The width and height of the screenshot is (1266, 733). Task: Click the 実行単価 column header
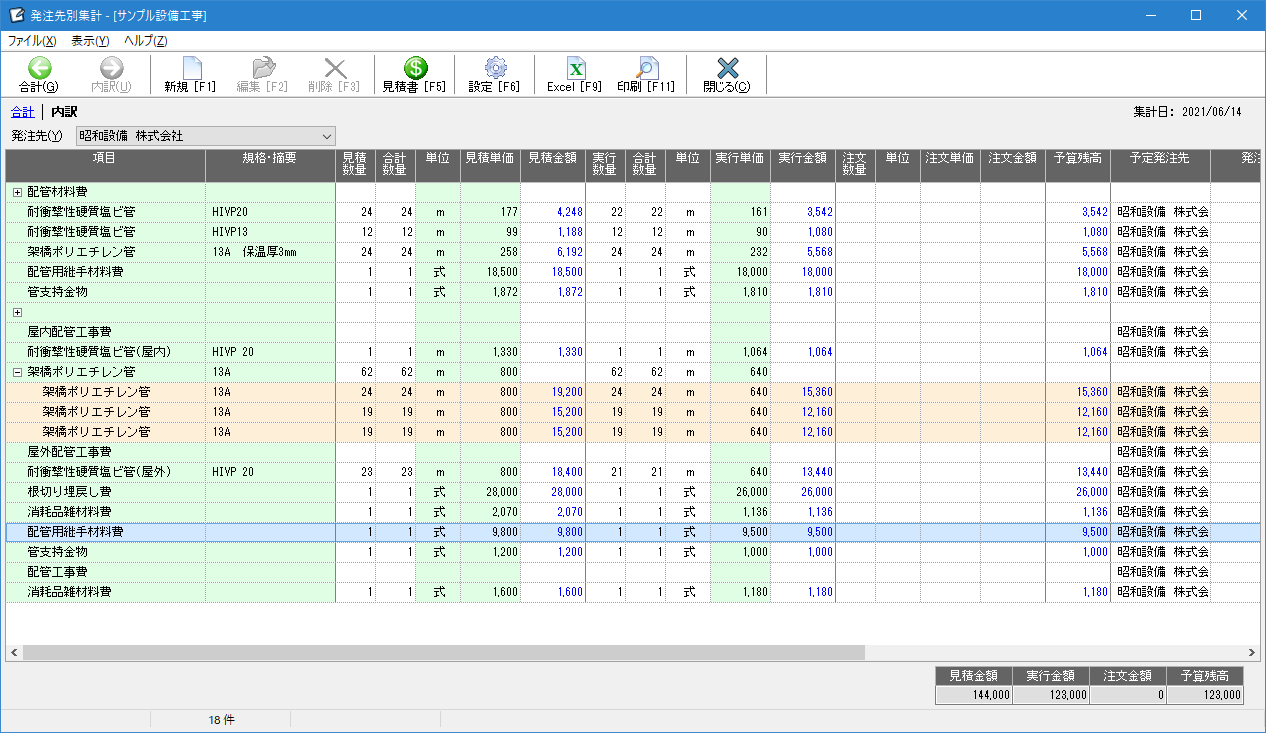click(740, 166)
